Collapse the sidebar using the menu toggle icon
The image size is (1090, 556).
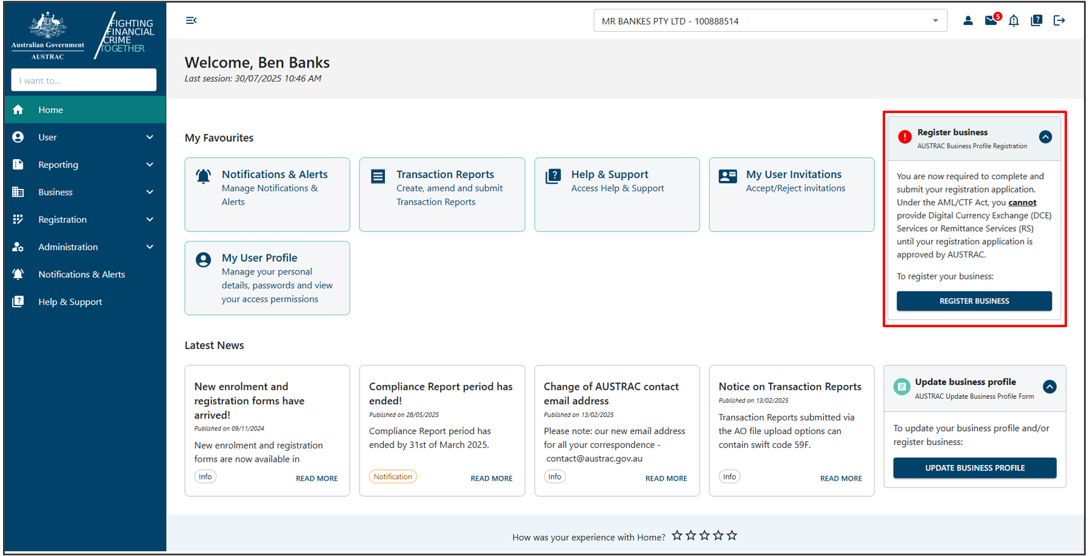click(x=191, y=20)
